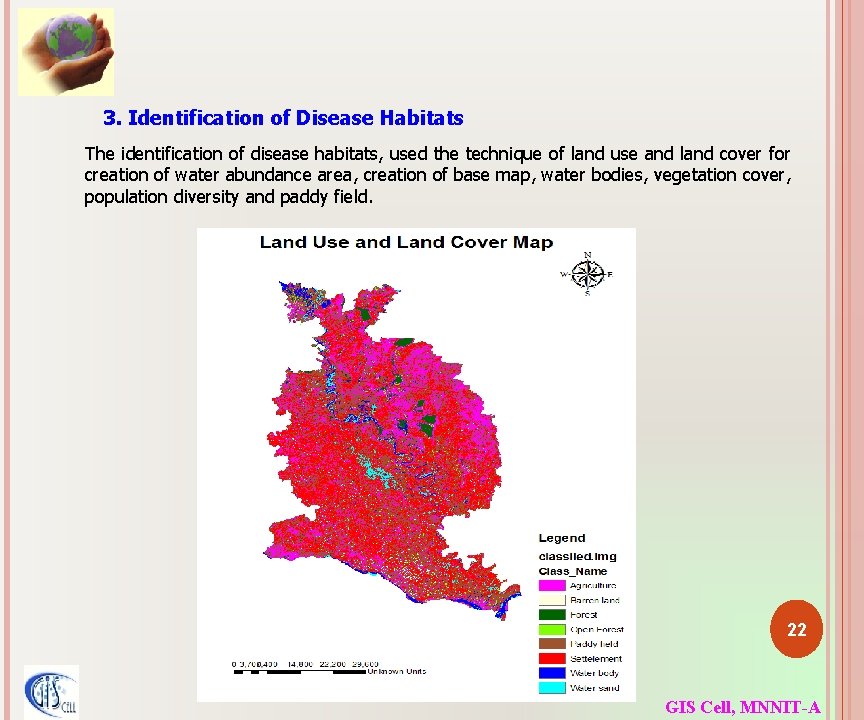The width and height of the screenshot is (864, 720).
Task: Select the GIS Cell logo at bottom left
Action: pos(50,693)
